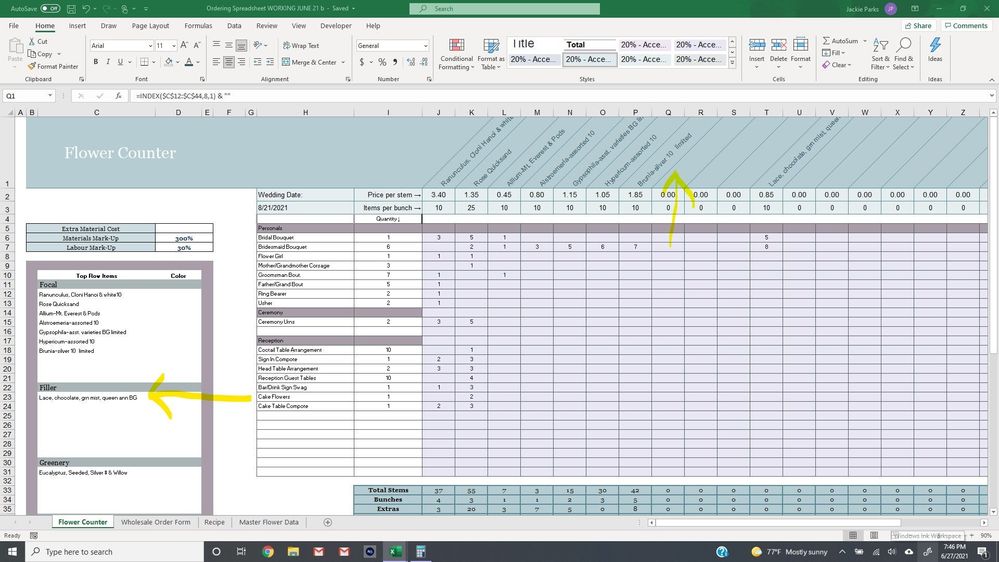Activate the Format Painter

click(x=53, y=66)
